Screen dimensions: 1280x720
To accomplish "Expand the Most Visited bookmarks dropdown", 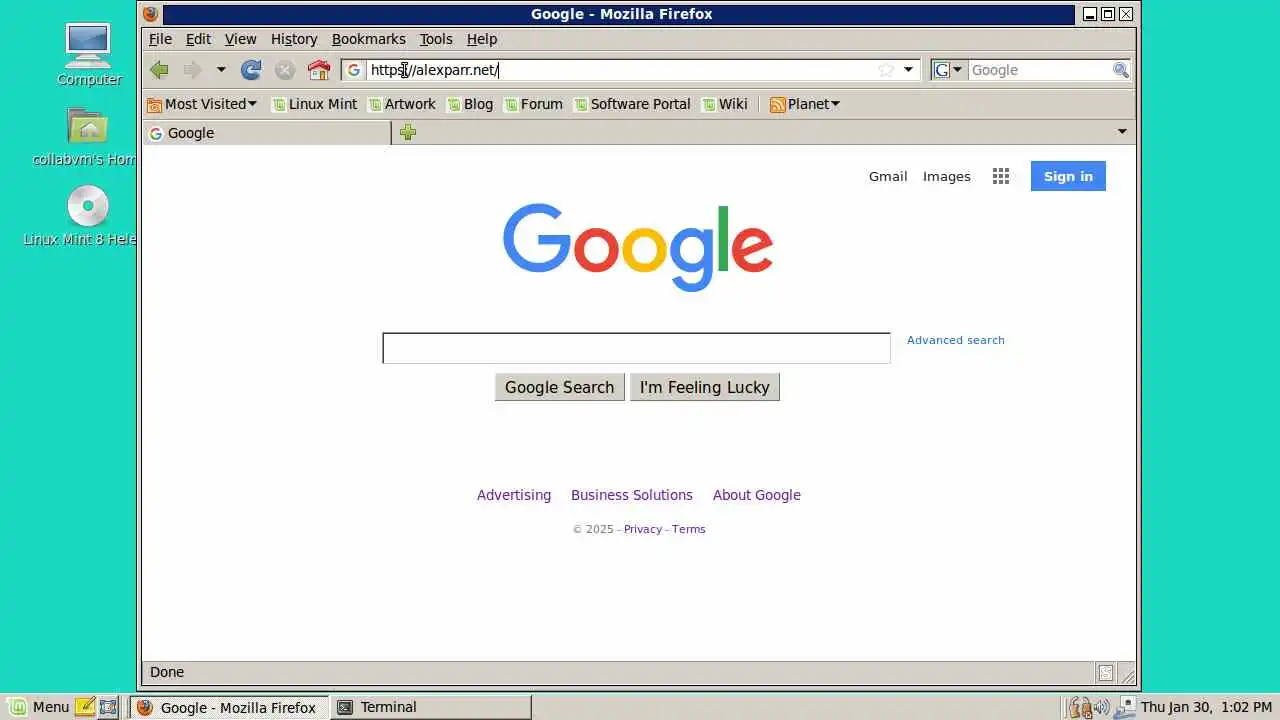I will point(202,104).
